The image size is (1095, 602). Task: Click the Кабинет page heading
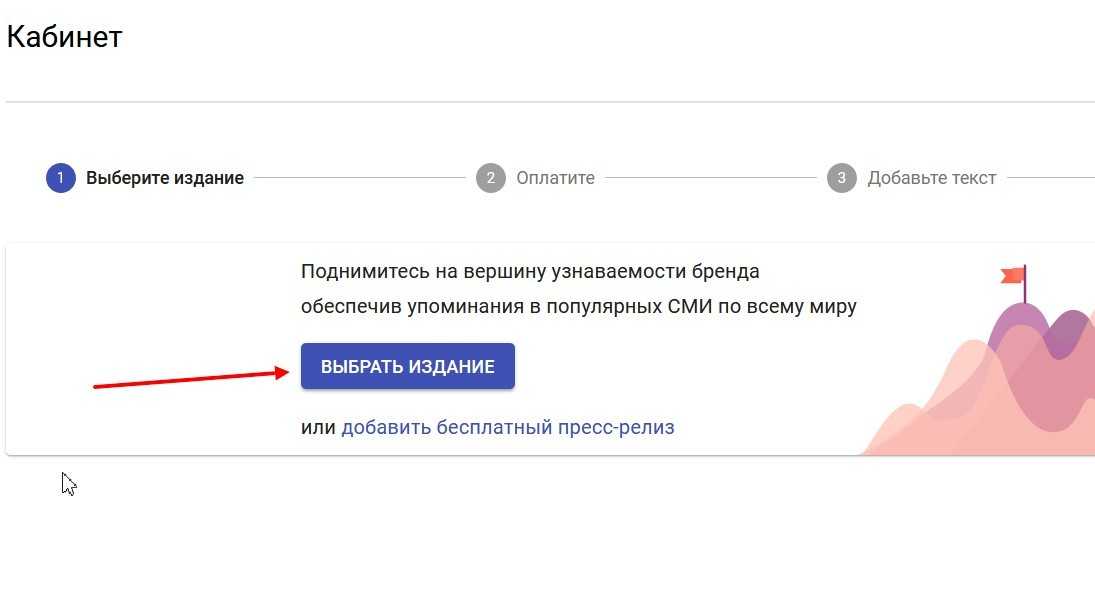(x=64, y=37)
